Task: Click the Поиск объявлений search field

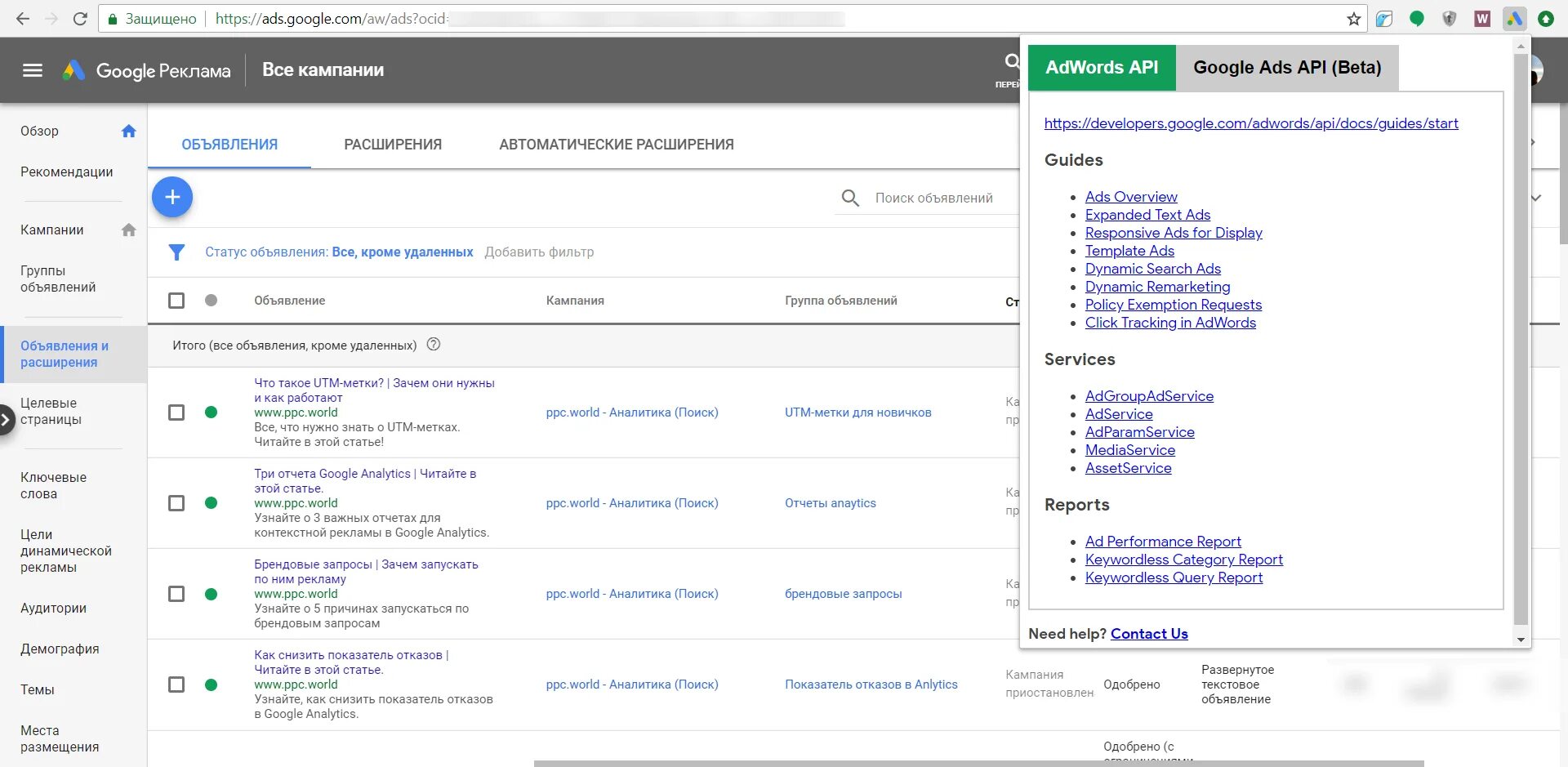Action: click(933, 198)
